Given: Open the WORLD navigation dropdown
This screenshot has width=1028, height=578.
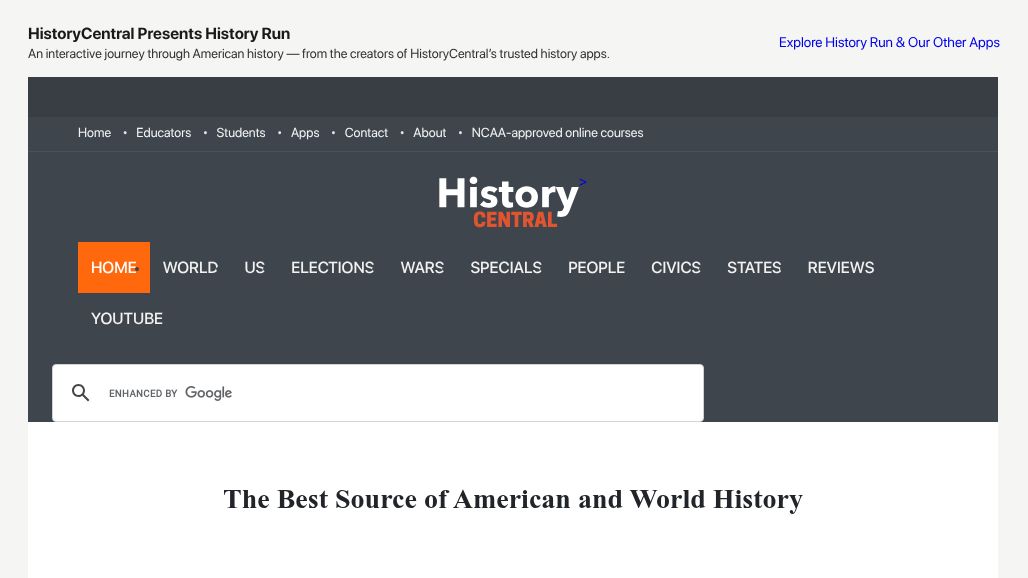Looking at the screenshot, I should pos(190,267).
